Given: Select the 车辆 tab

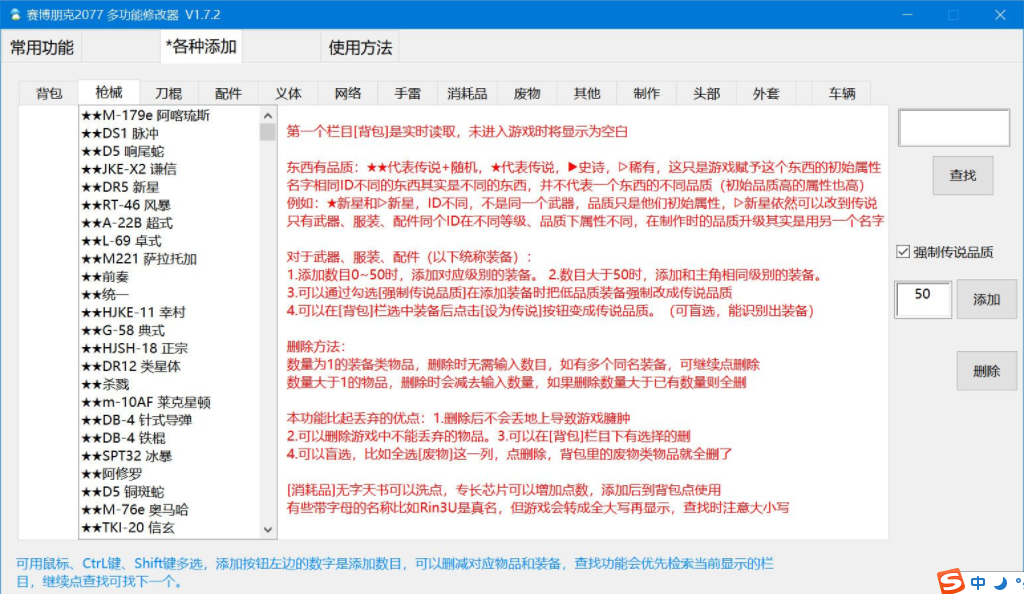Looking at the screenshot, I should (x=841, y=93).
